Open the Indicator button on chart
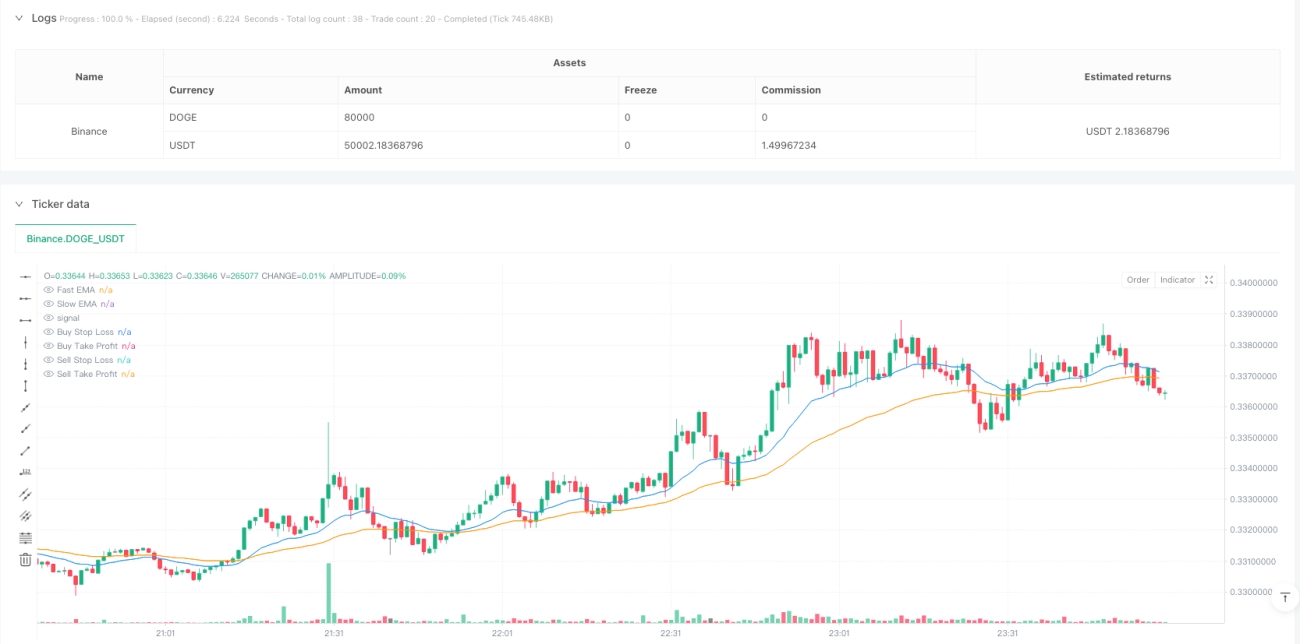 click(x=1177, y=280)
